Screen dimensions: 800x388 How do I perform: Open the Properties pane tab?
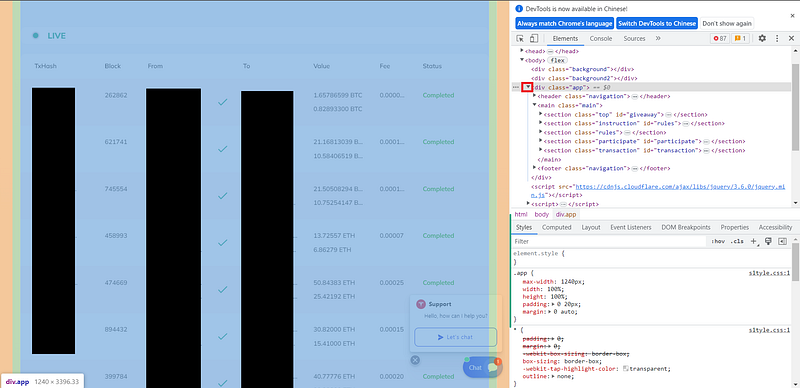735,227
